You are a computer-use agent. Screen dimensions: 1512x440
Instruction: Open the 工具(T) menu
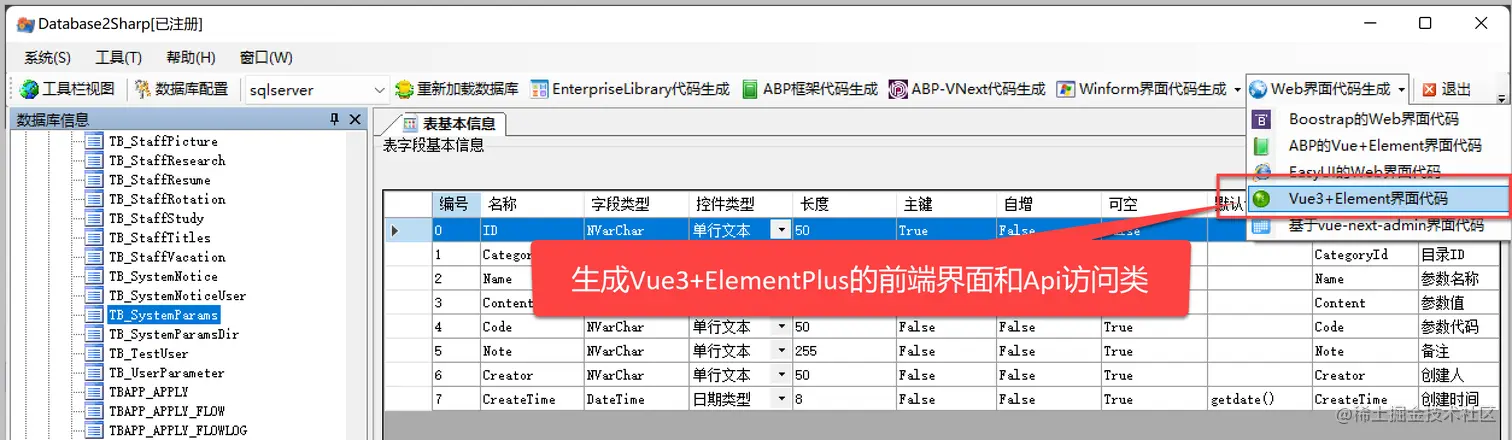(x=118, y=57)
